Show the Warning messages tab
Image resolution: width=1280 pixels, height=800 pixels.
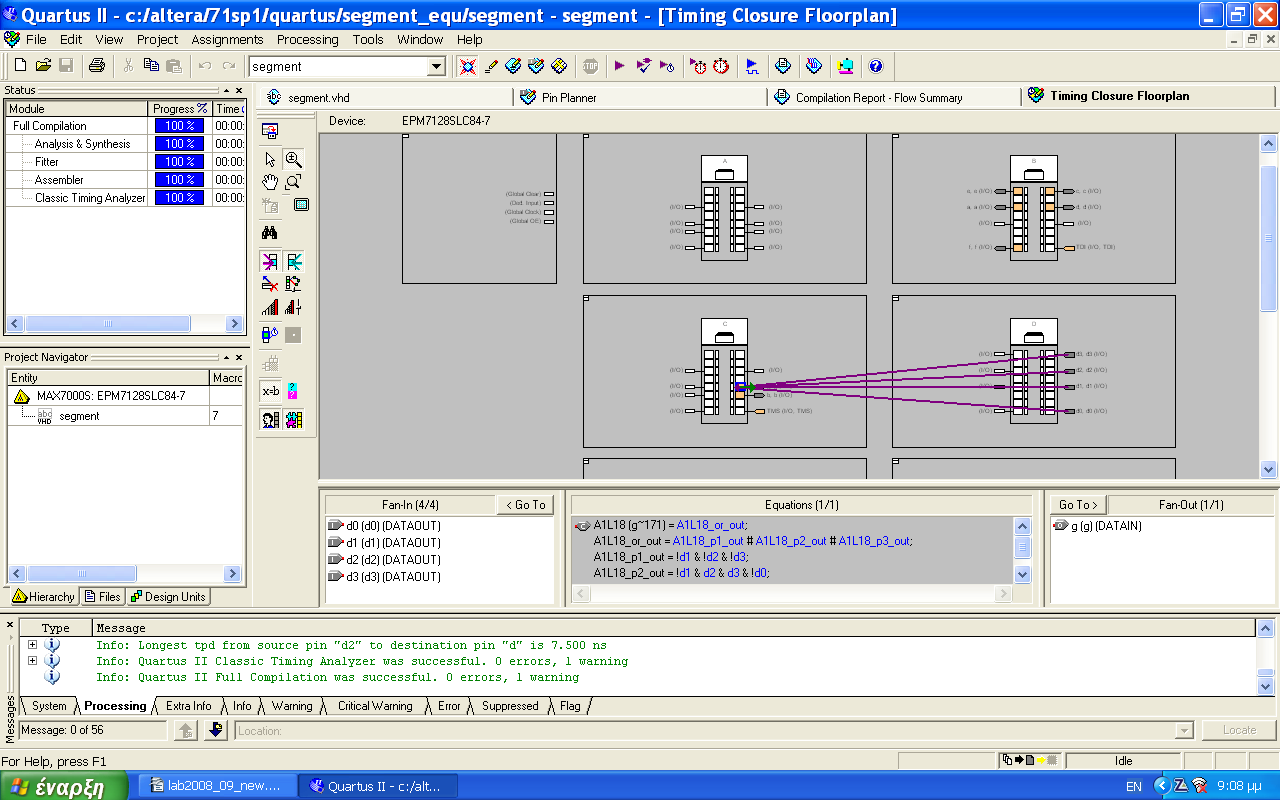click(291, 706)
